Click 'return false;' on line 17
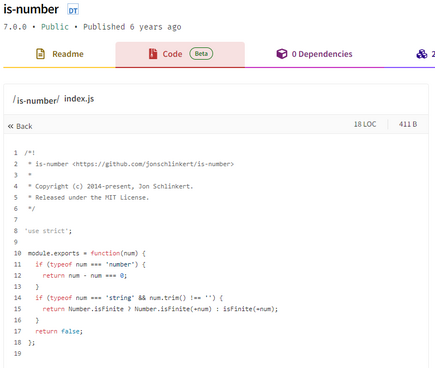435x368 pixels. point(59,331)
